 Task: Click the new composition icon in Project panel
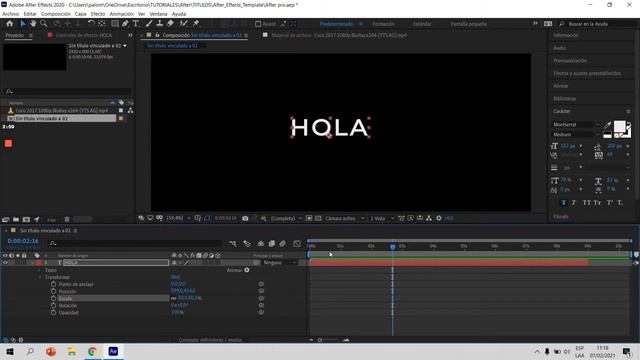27,220
